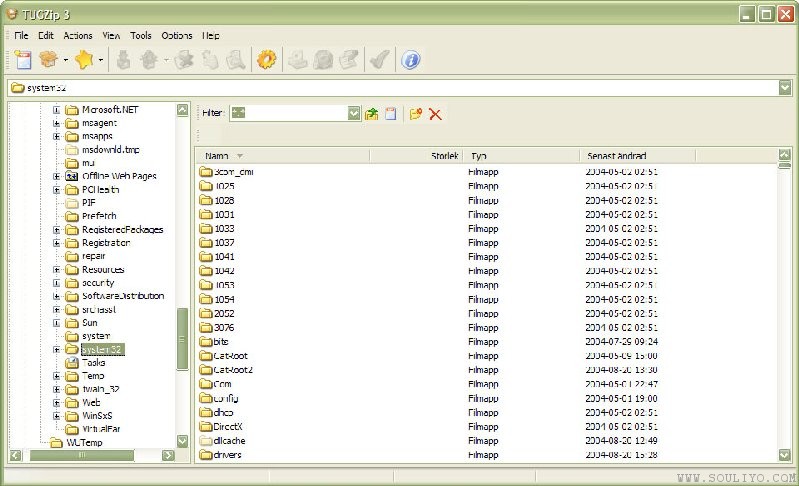Click the open archive box icon
The height and width of the screenshot is (486, 799).
(47, 60)
